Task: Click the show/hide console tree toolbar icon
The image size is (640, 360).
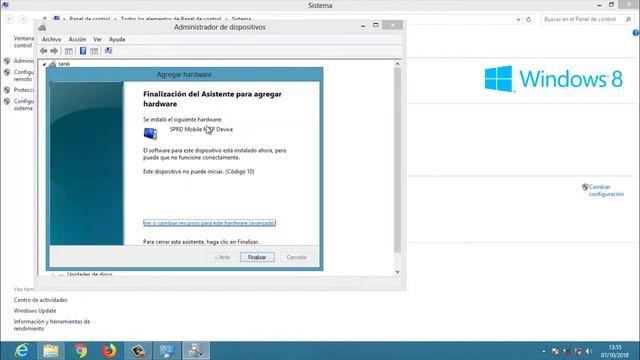Action: point(69,51)
